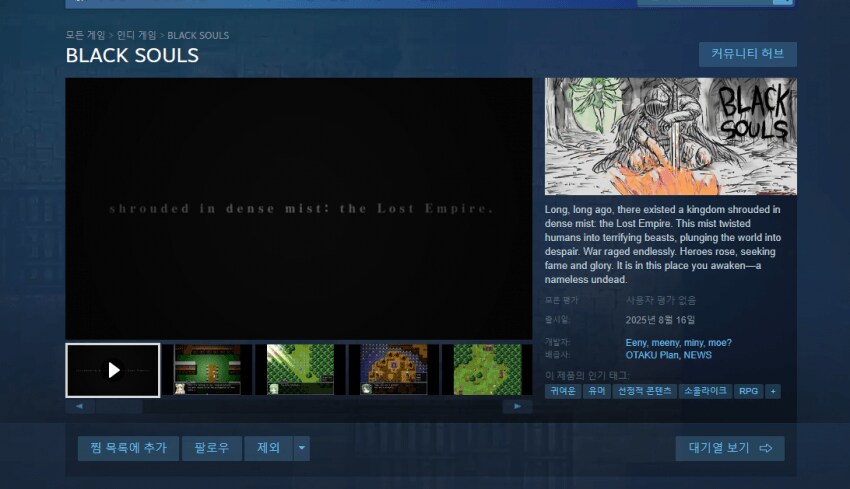Click the left arrow of thumbnail strip

(79, 406)
